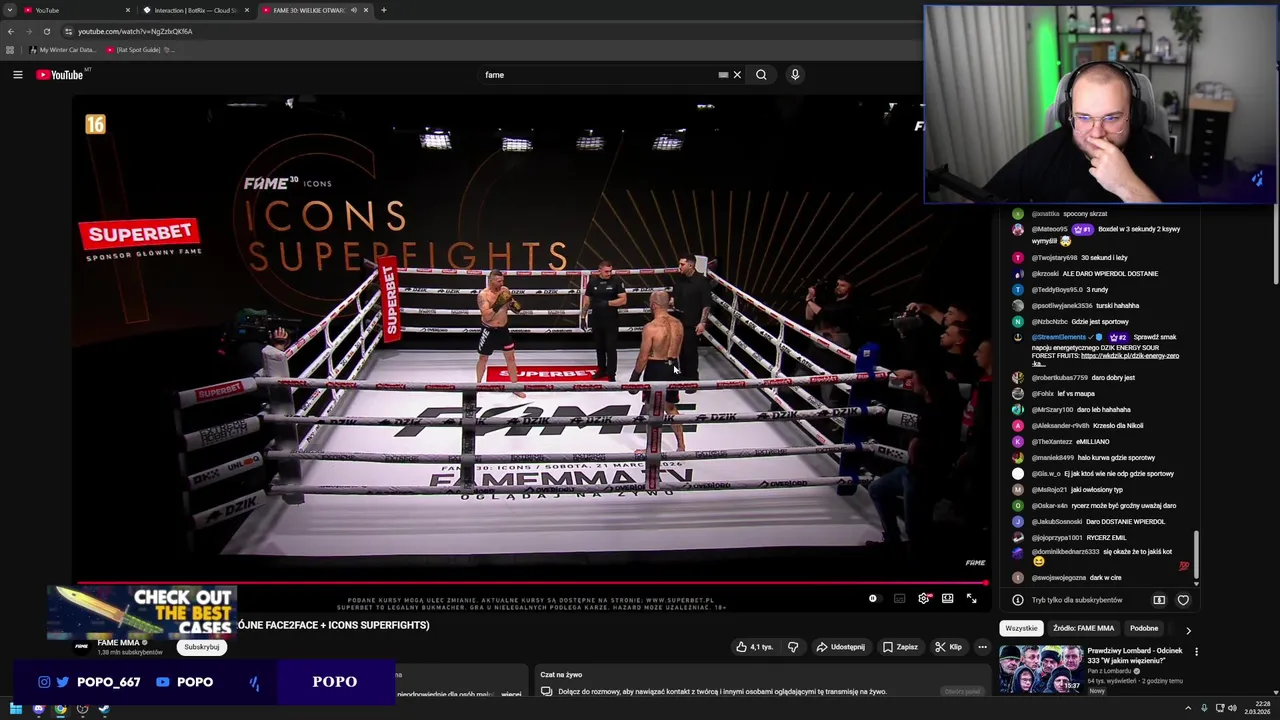Viewport: 1280px width, 720px height.
Task: Open the browser tab search dropdown
Action: pyautogui.click(x=8, y=10)
